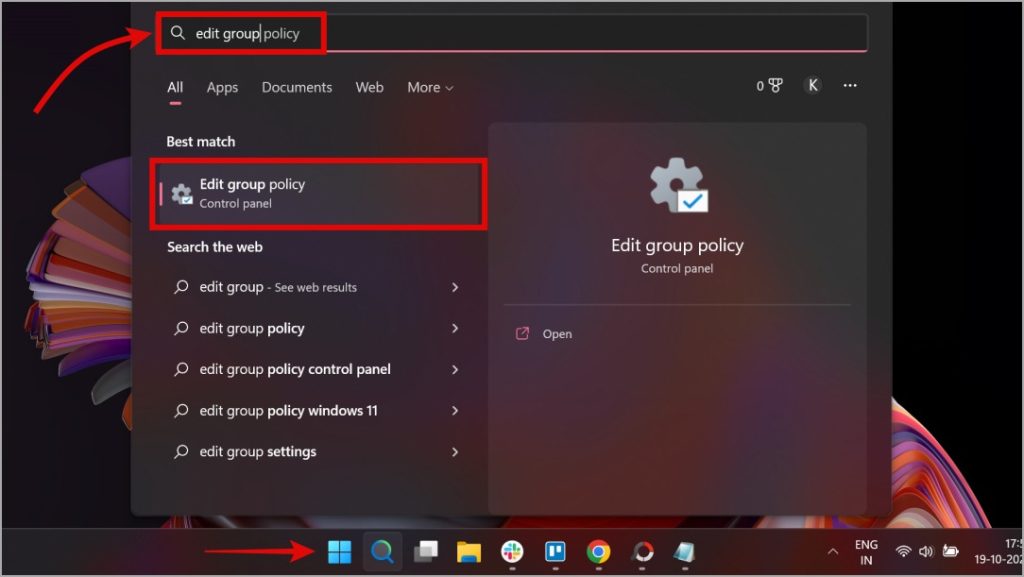Click the volume icon in system tray
Screen dimensions: 1024x577
(x=926, y=552)
